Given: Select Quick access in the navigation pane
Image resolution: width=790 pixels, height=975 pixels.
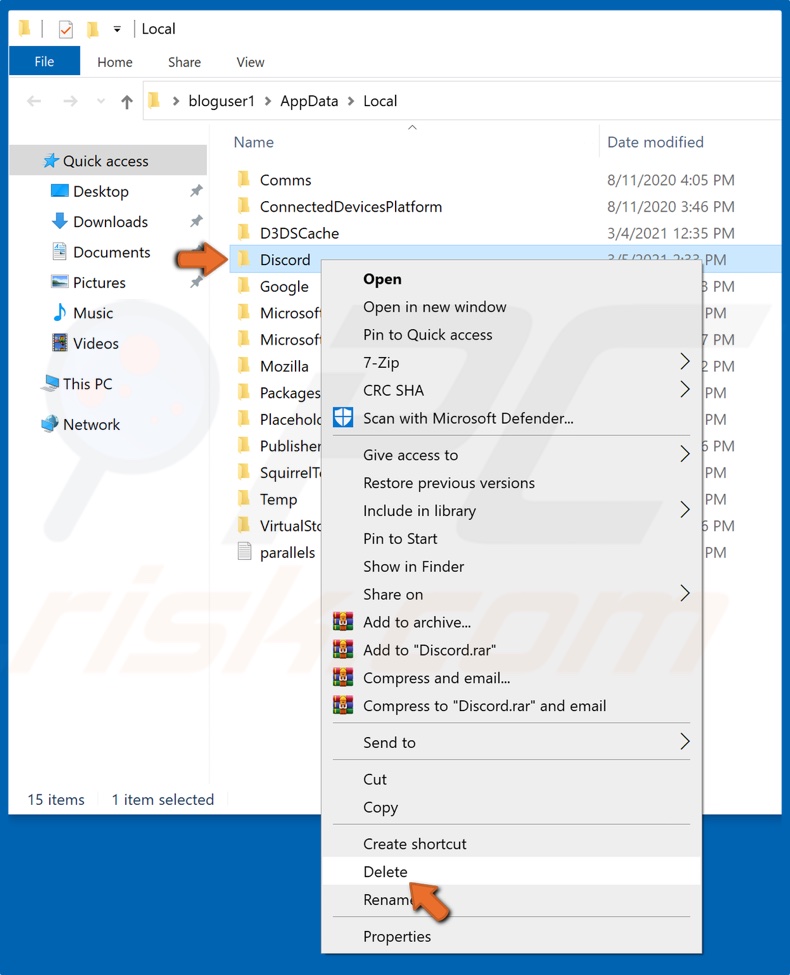Looking at the screenshot, I should pos(108,161).
